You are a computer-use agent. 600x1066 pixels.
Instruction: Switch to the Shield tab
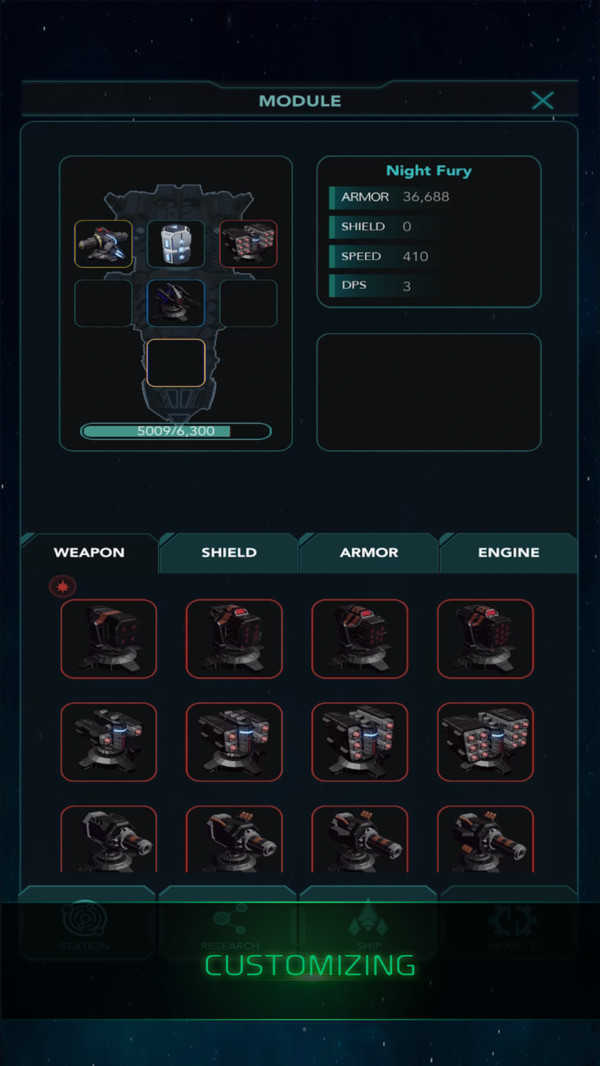pyautogui.click(x=229, y=553)
